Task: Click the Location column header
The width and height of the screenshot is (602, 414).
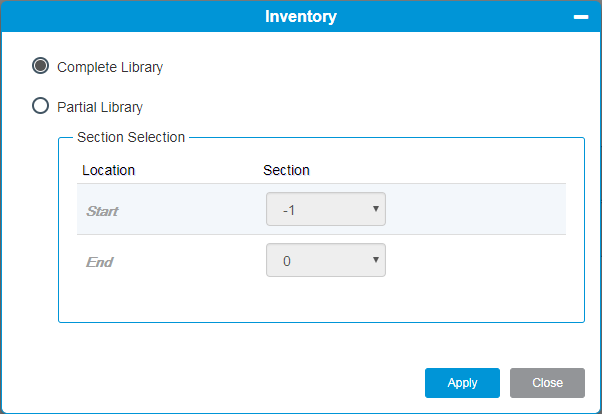Action: (108, 170)
